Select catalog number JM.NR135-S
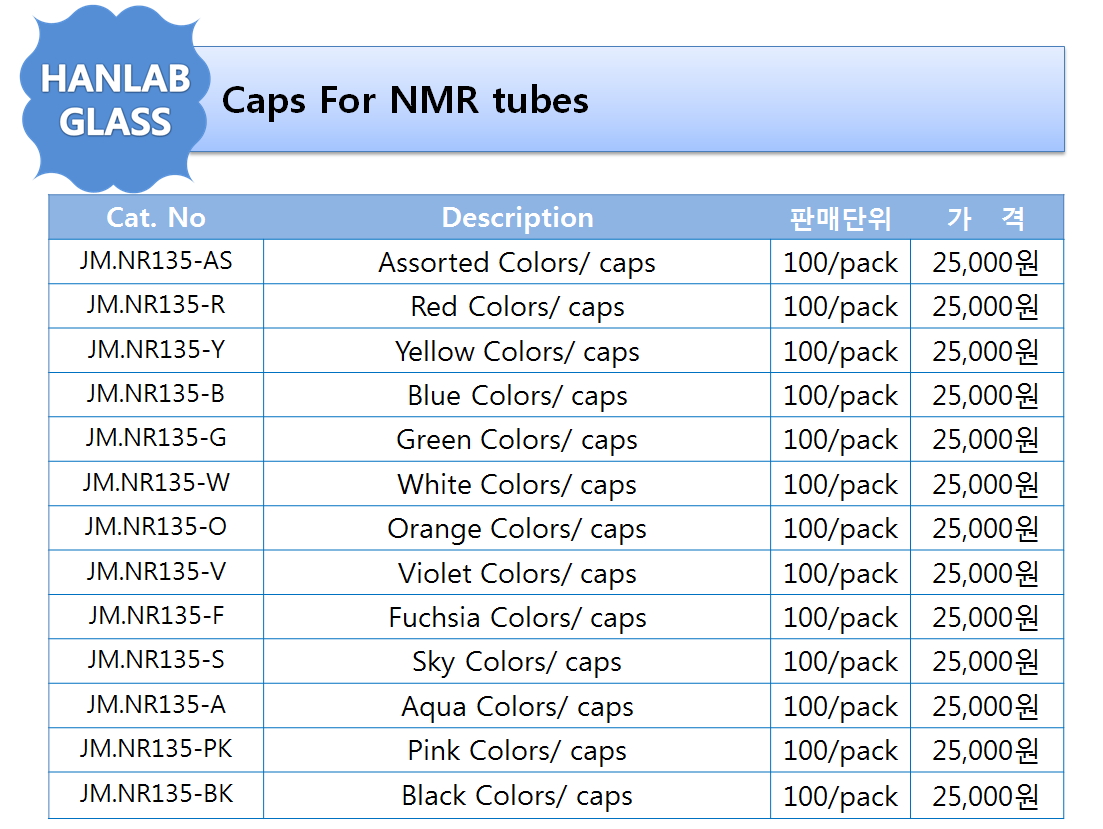Viewport: 1103px width, 829px height. click(x=155, y=660)
